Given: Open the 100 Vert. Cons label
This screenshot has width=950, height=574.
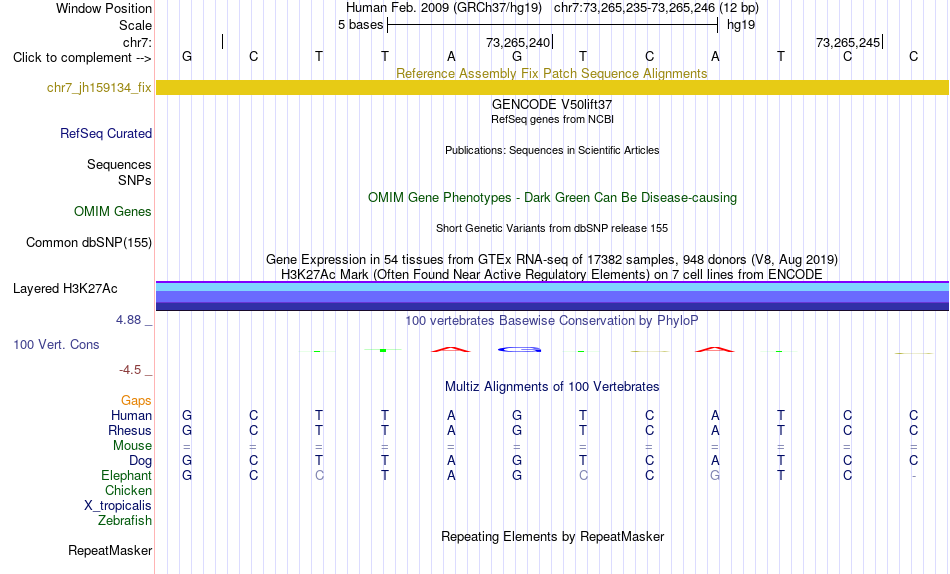Looking at the screenshot, I should pyautogui.click(x=56, y=344).
